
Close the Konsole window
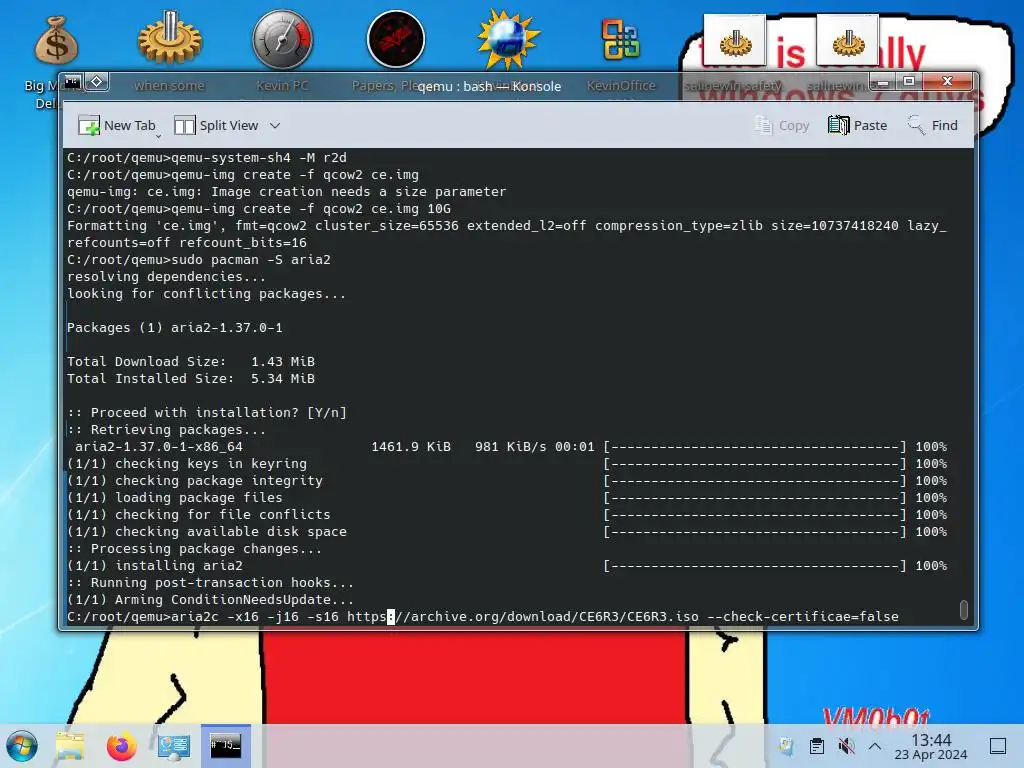pos(948,81)
